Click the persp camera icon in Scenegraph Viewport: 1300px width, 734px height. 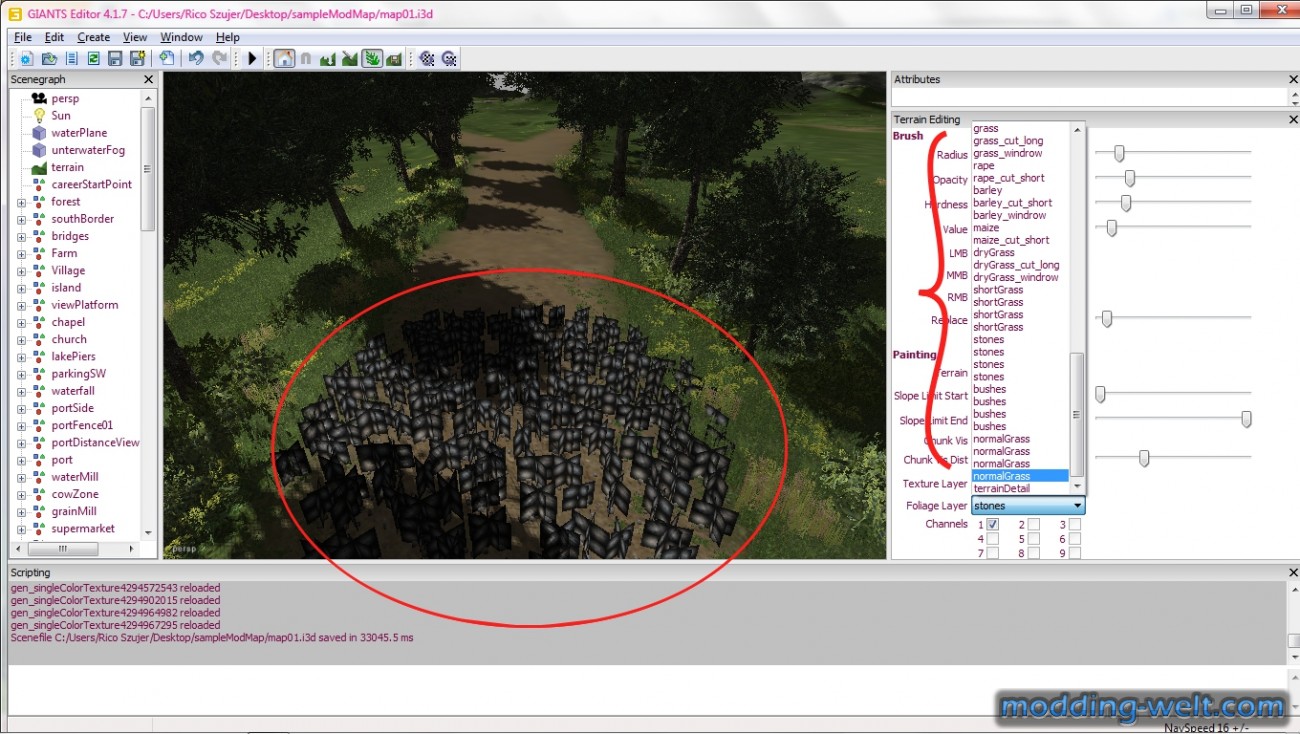tap(39, 98)
